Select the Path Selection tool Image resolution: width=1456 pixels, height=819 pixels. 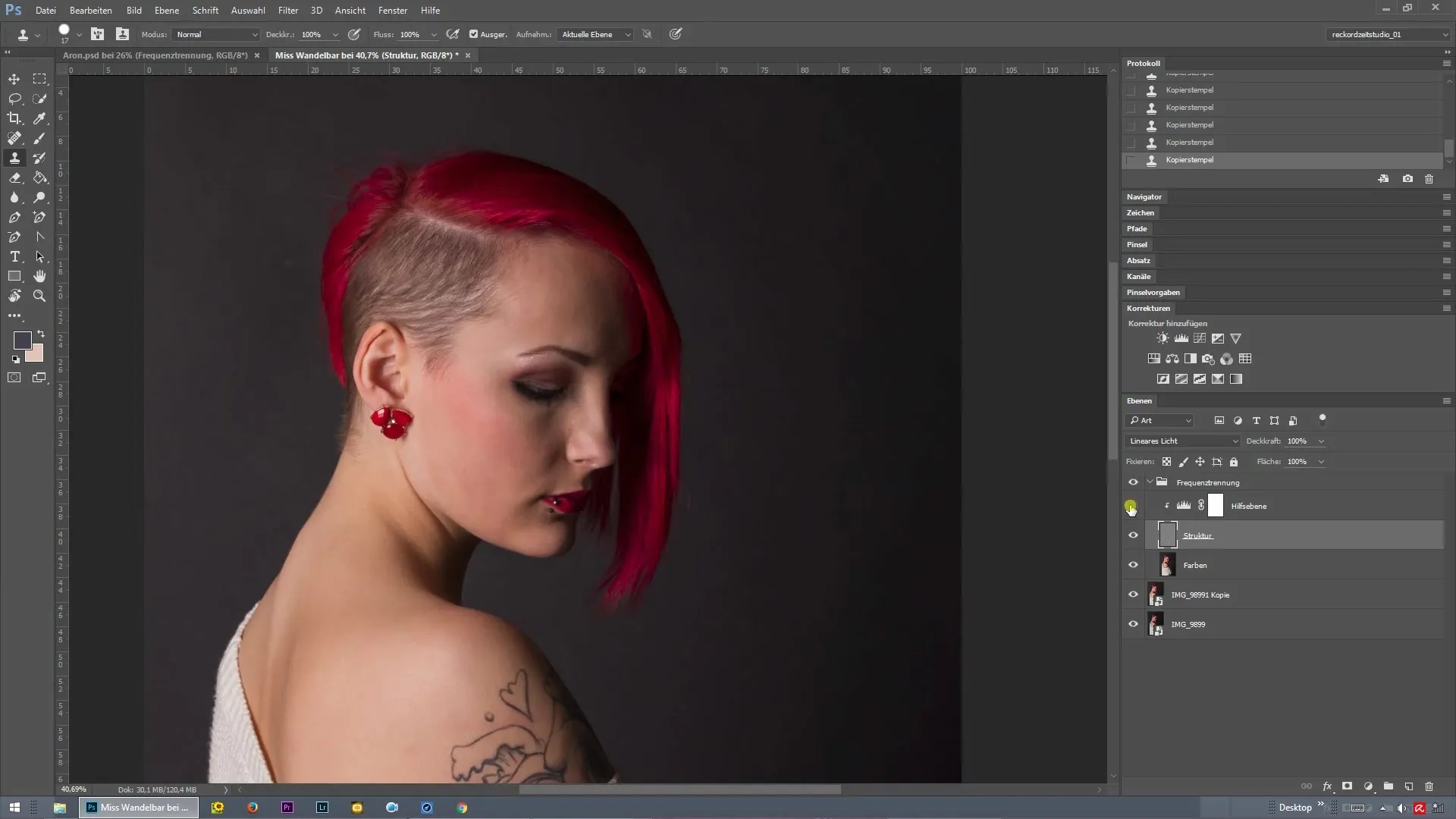pos(39,256)
